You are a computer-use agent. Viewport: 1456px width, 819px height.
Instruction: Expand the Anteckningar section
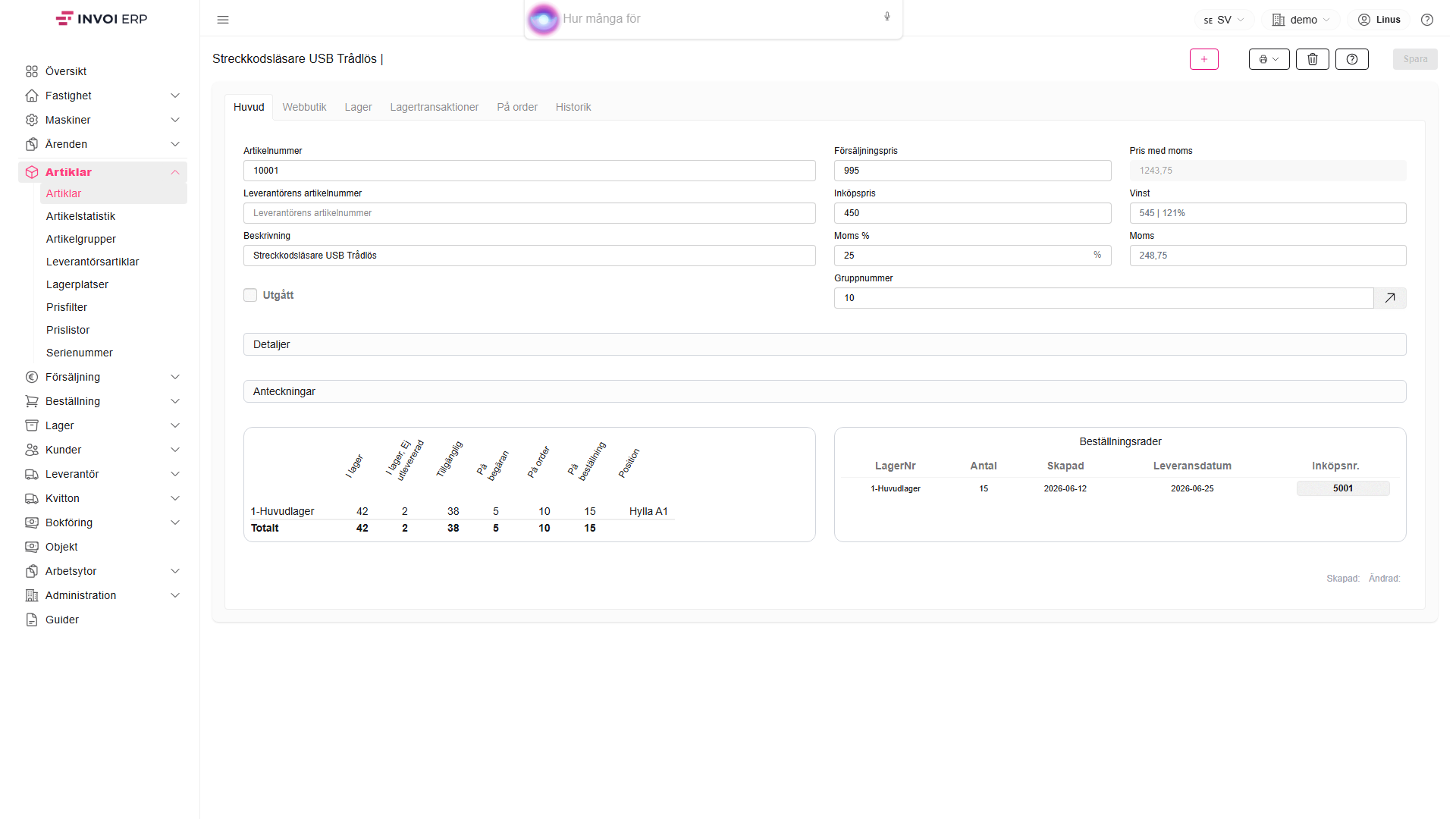tap(824, 391)
